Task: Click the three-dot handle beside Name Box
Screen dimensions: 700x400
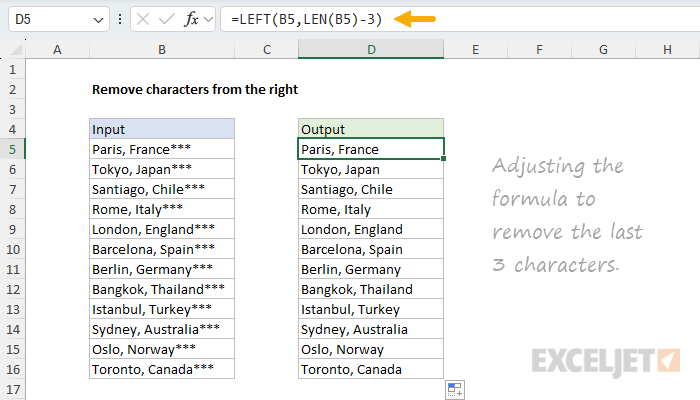Action: click(120, 19)
